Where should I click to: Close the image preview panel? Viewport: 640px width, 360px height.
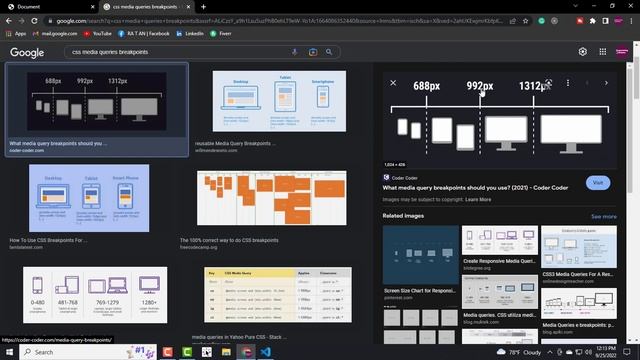(393, 83)
